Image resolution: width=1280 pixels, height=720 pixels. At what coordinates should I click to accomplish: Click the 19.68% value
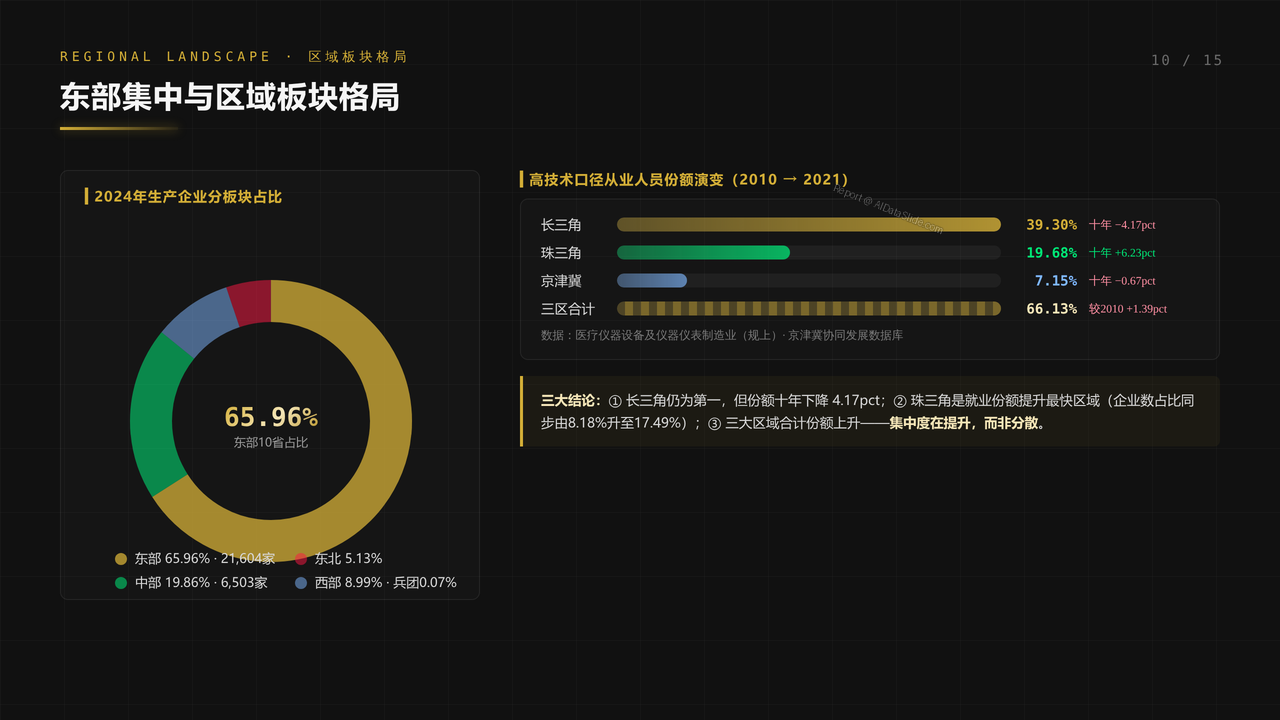tap(1052, 253)
